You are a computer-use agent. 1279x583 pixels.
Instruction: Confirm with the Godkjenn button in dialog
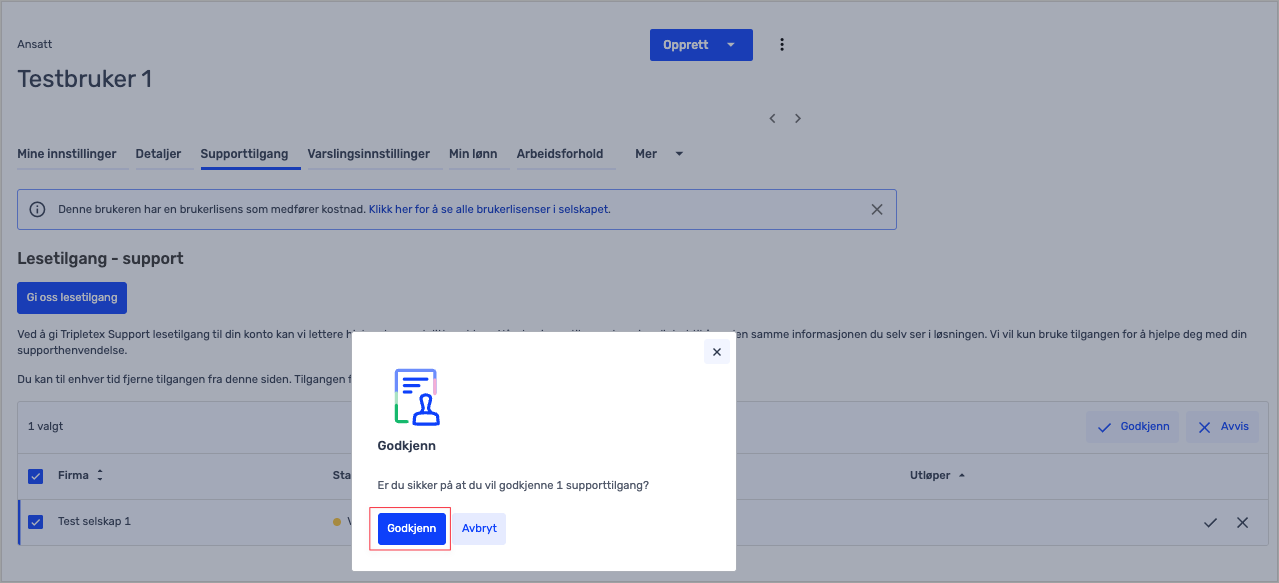coord(411,528)
